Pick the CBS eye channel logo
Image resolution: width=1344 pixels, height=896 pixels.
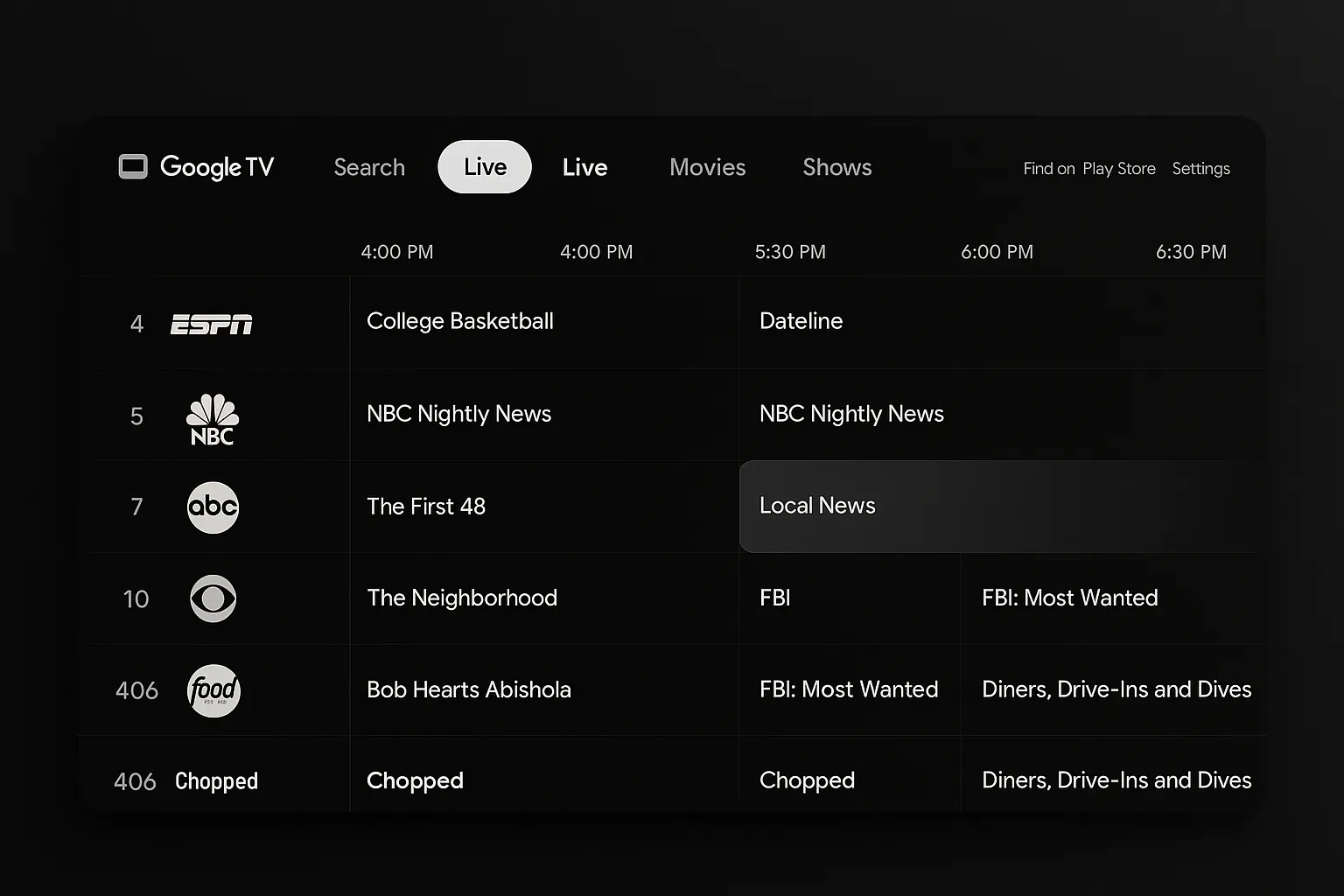click(213, 598)
